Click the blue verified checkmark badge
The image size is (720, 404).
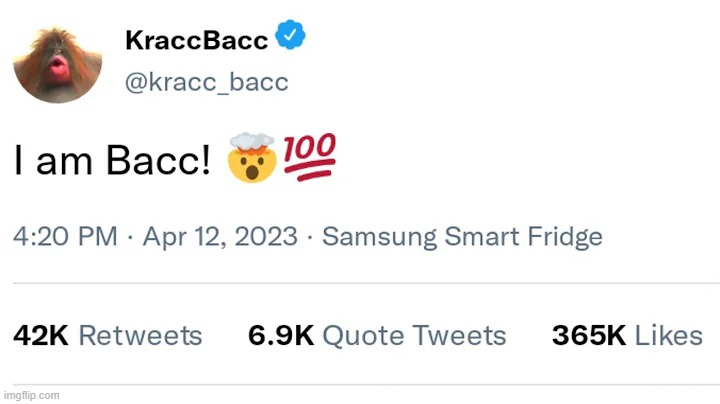(x=291, y=39)
